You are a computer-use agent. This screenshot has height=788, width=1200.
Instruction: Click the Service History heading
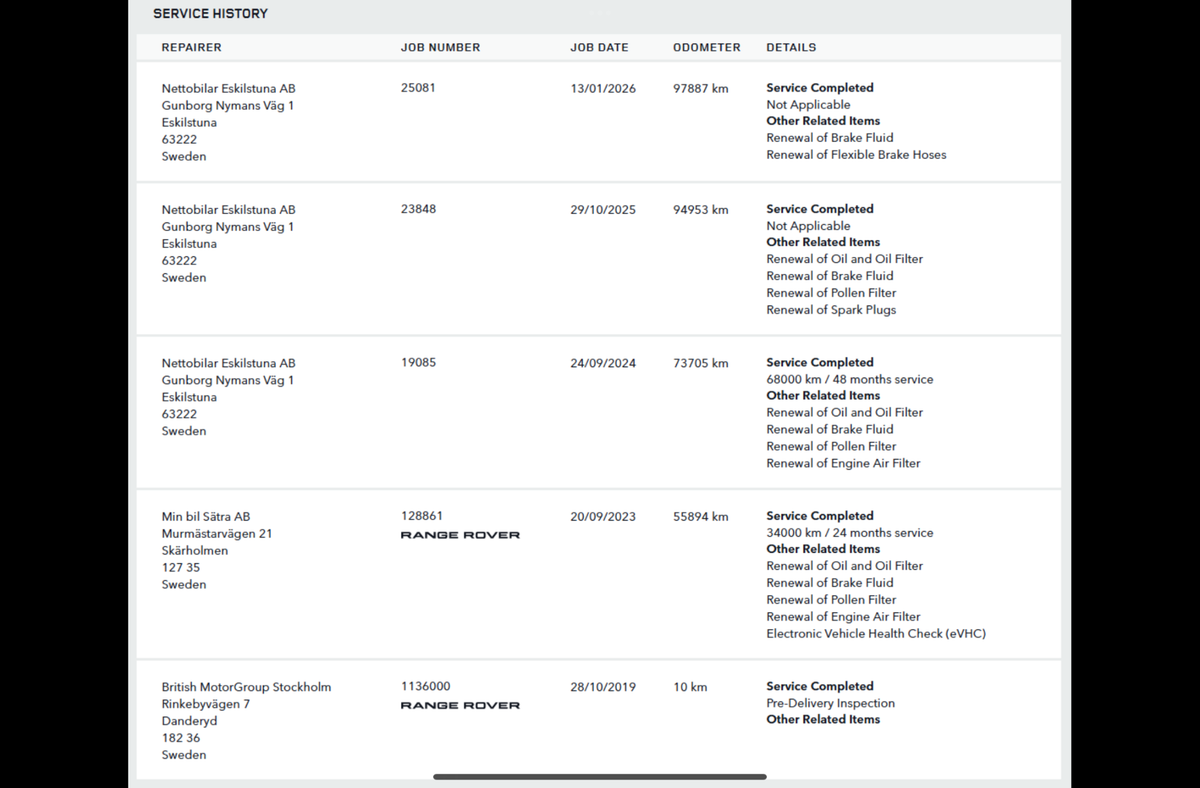click(210, 14)
